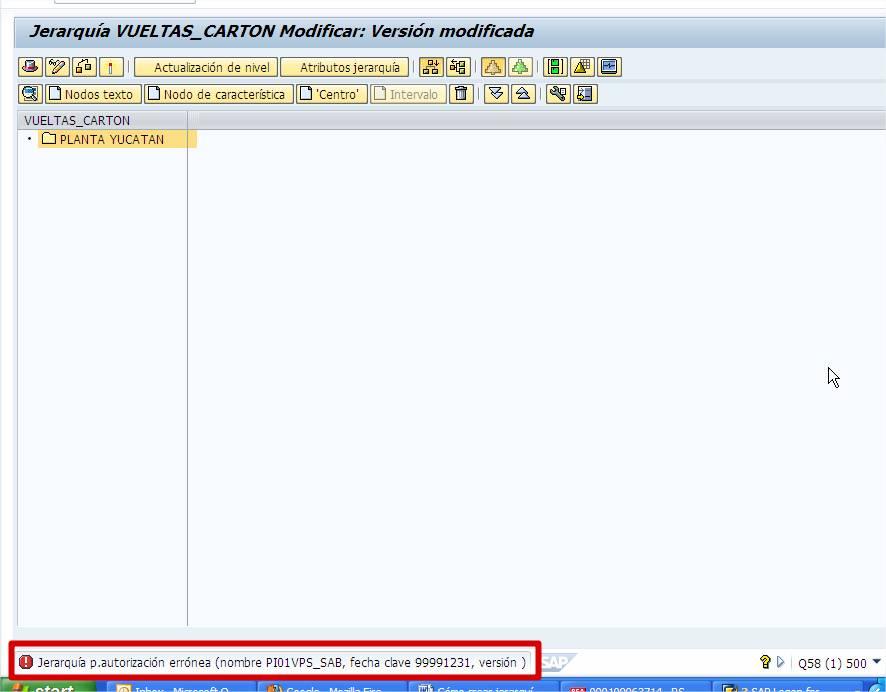Image resolution: width=886 pixels, height=692 pixels.
Task: Click the trash can delete icon
Action: tap(460, 94)
